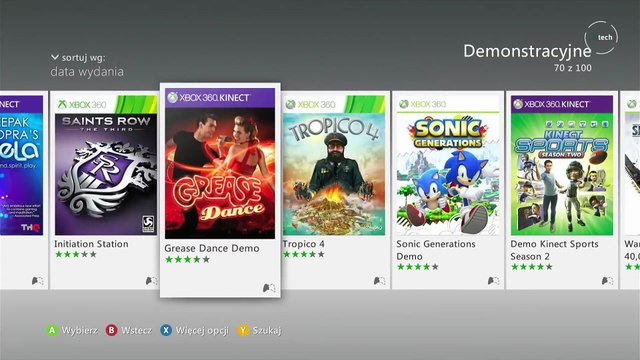The width and height of the screenshot is (640, 360).
Task: Click the Grease Dance Demo title text
Action: 212,248
